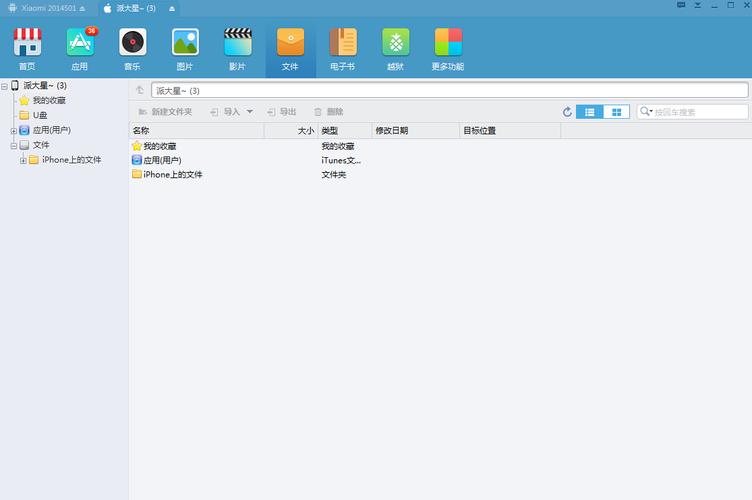Click the 越狱 jailbreak pineapple icon
Viewport: 752px width, 500px height.
[x=395, y=48]
